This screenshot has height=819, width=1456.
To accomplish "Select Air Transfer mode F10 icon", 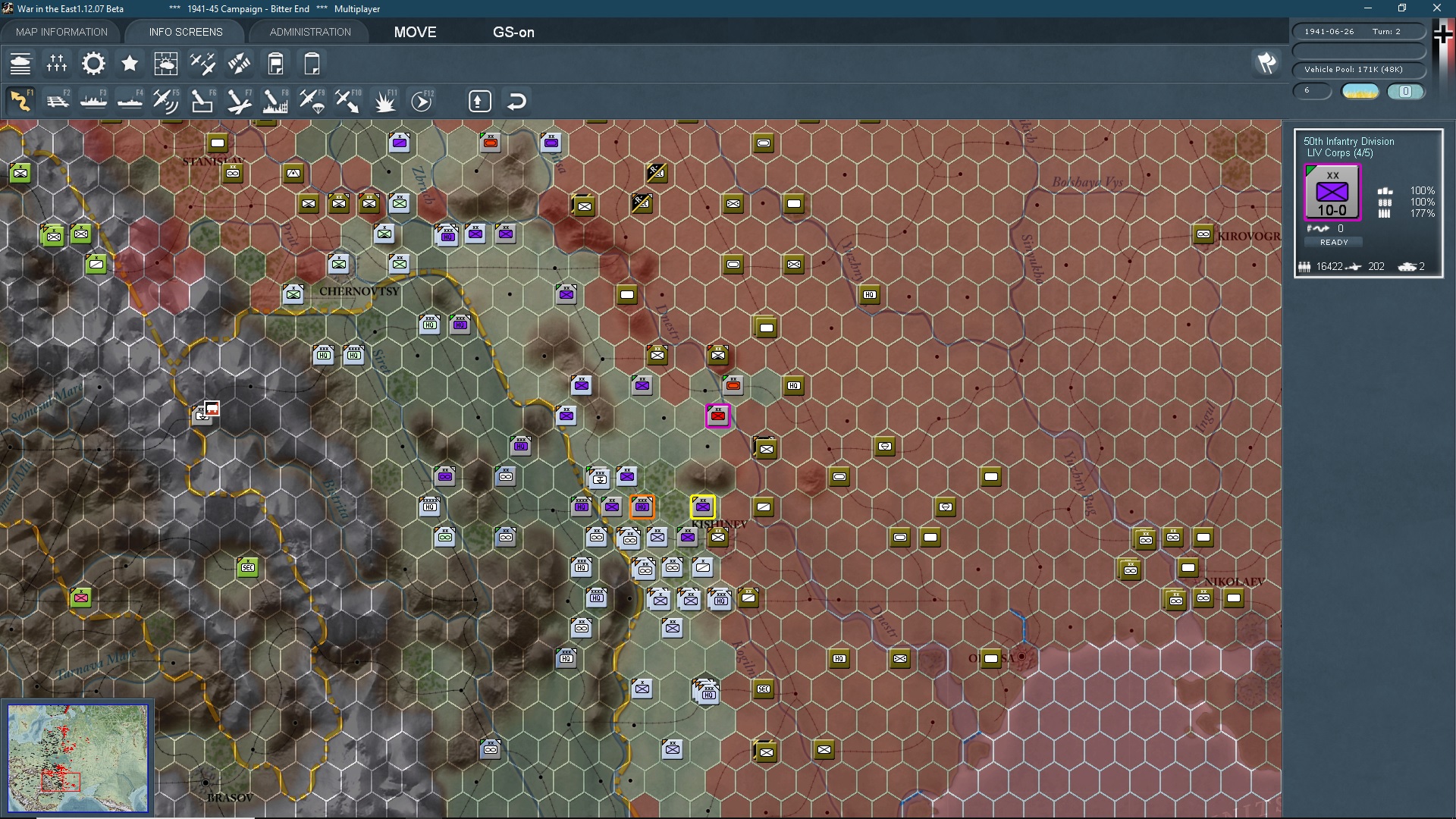I will coord(348,101).
